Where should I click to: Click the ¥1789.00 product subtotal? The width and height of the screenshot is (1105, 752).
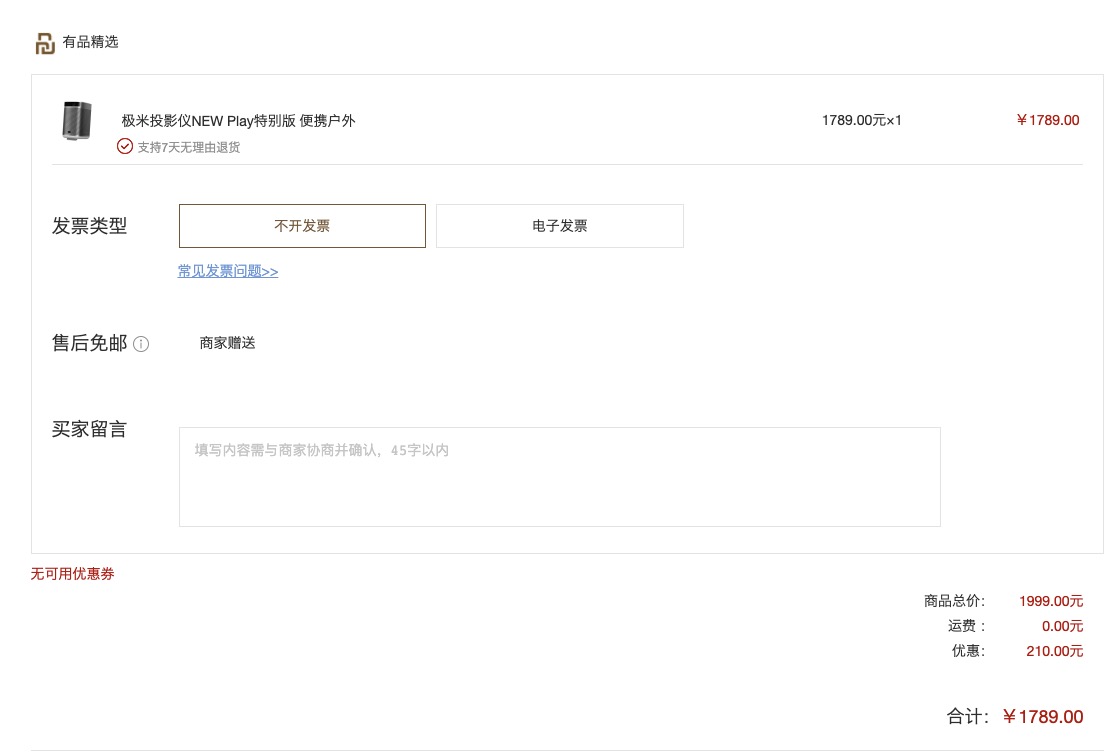point(1048,121)
